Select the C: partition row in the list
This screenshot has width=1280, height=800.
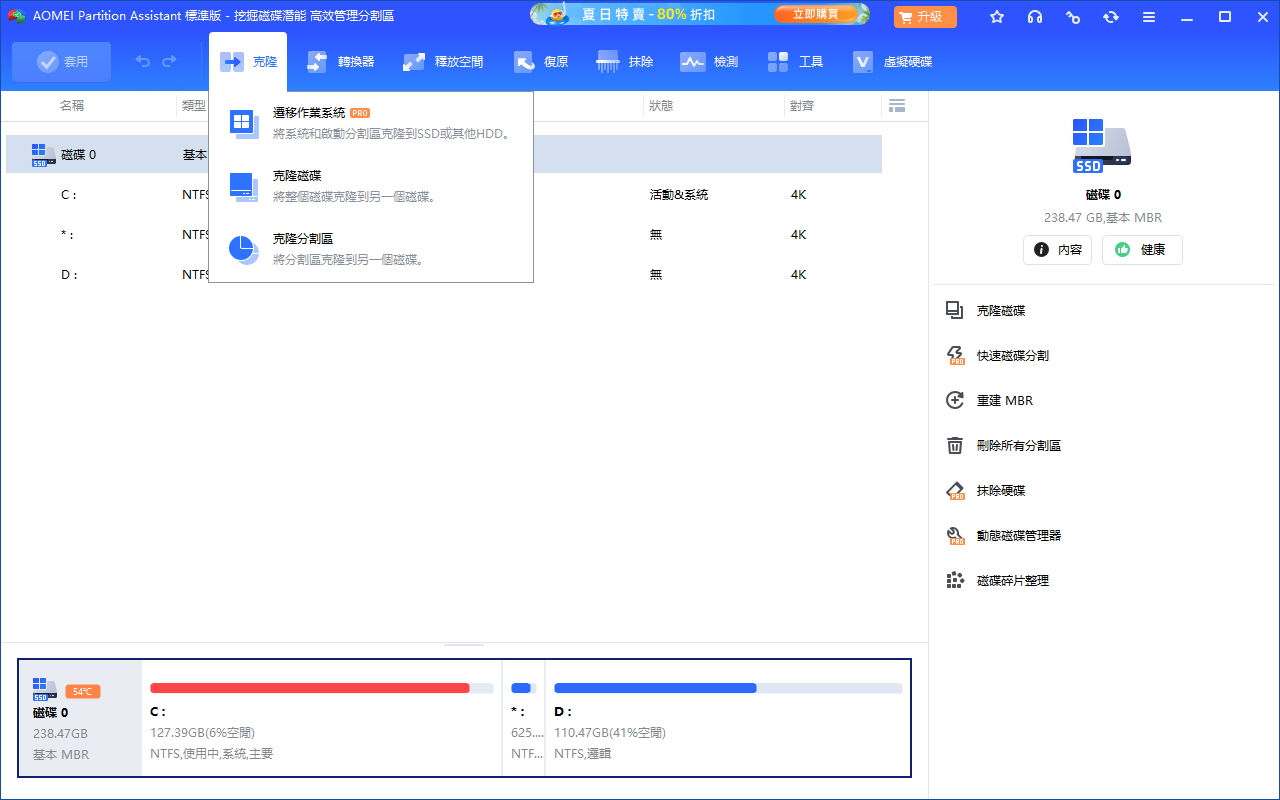click(444, 195)
